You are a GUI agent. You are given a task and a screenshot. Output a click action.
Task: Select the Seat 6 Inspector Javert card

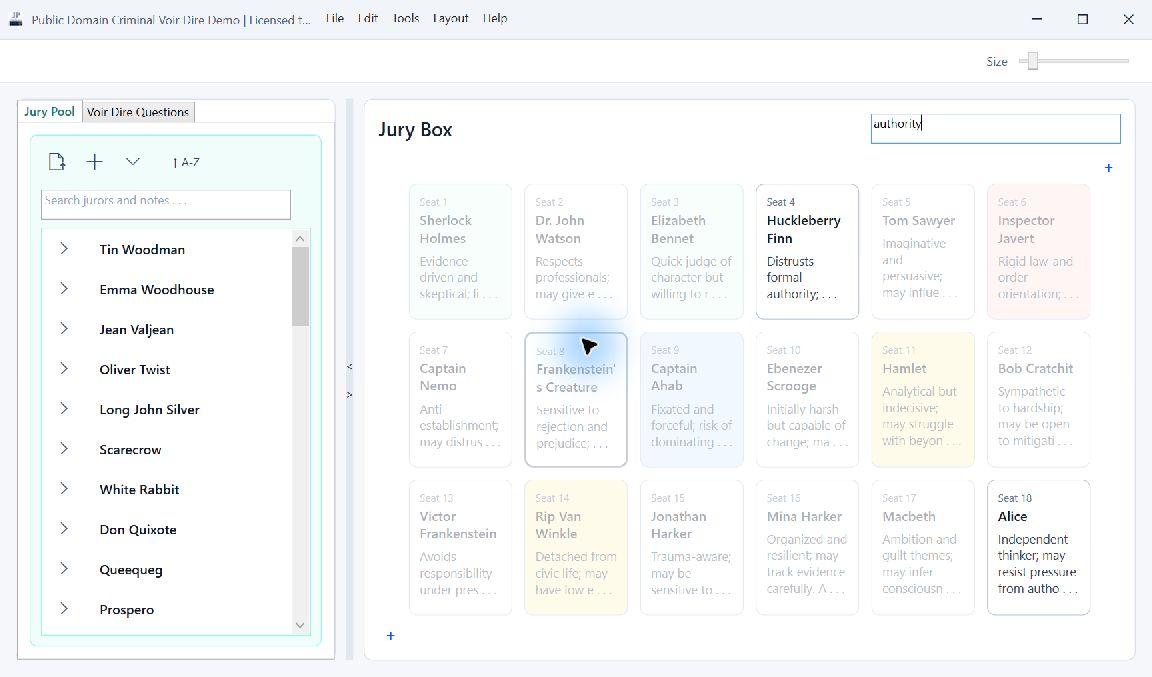pos(1038,251)
